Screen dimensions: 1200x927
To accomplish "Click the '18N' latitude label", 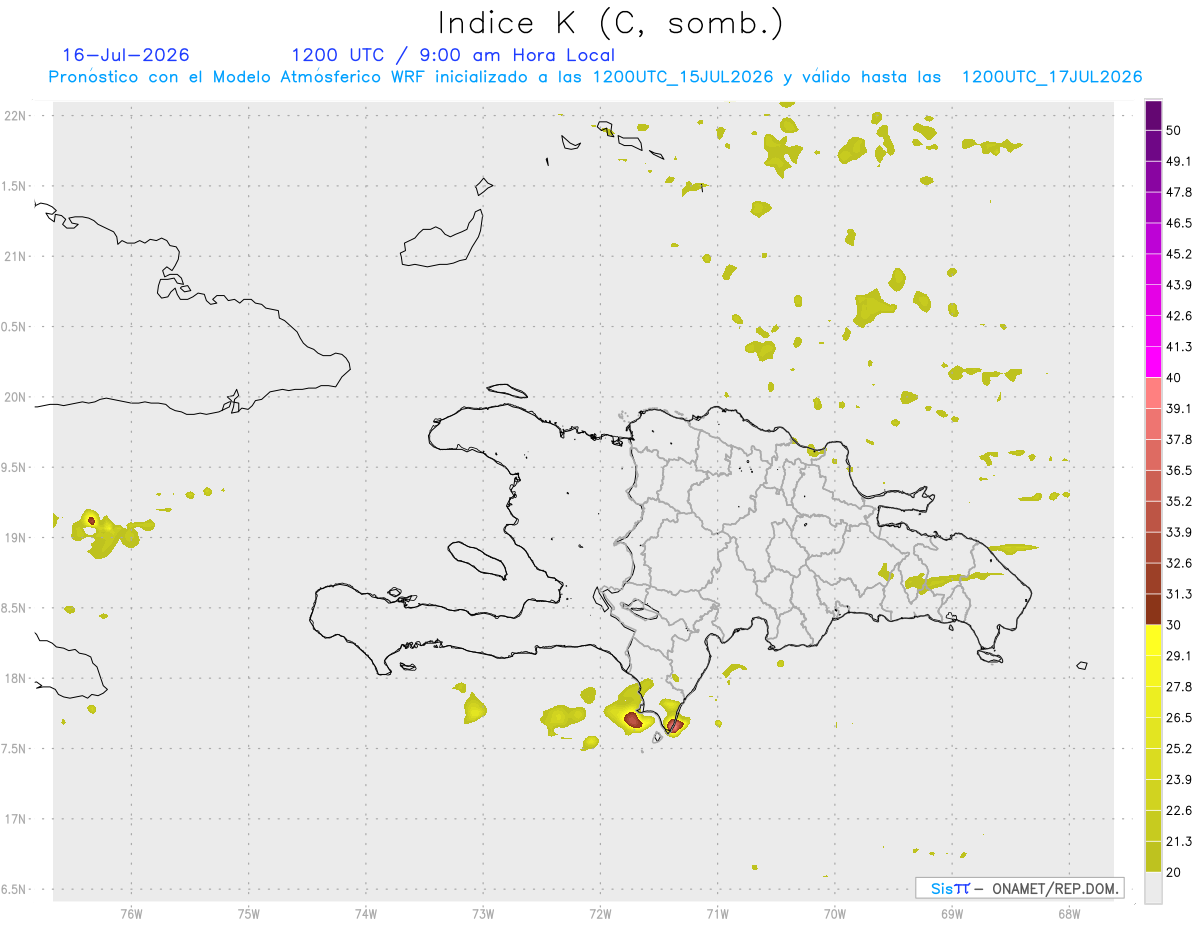I will point(16,678).
